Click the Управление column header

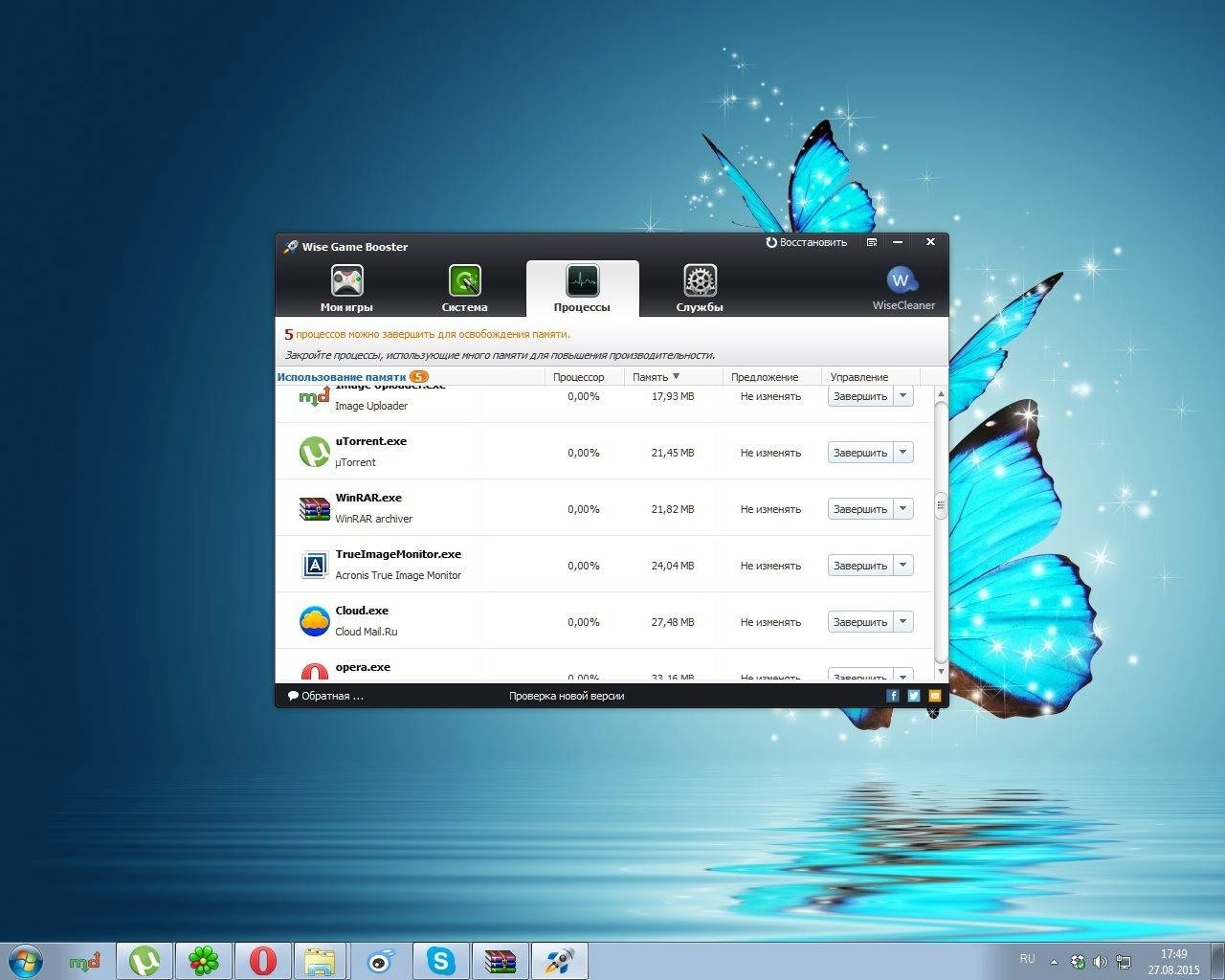858,377
